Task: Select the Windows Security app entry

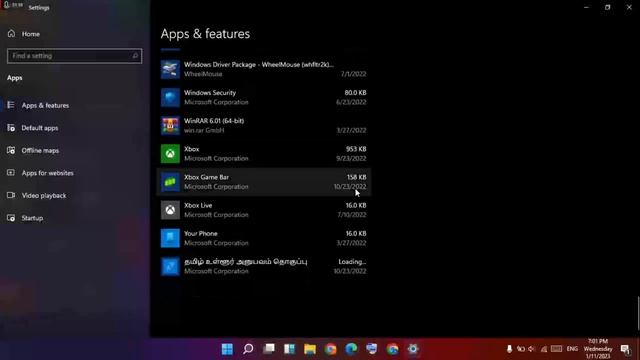Action: (264, 98)
